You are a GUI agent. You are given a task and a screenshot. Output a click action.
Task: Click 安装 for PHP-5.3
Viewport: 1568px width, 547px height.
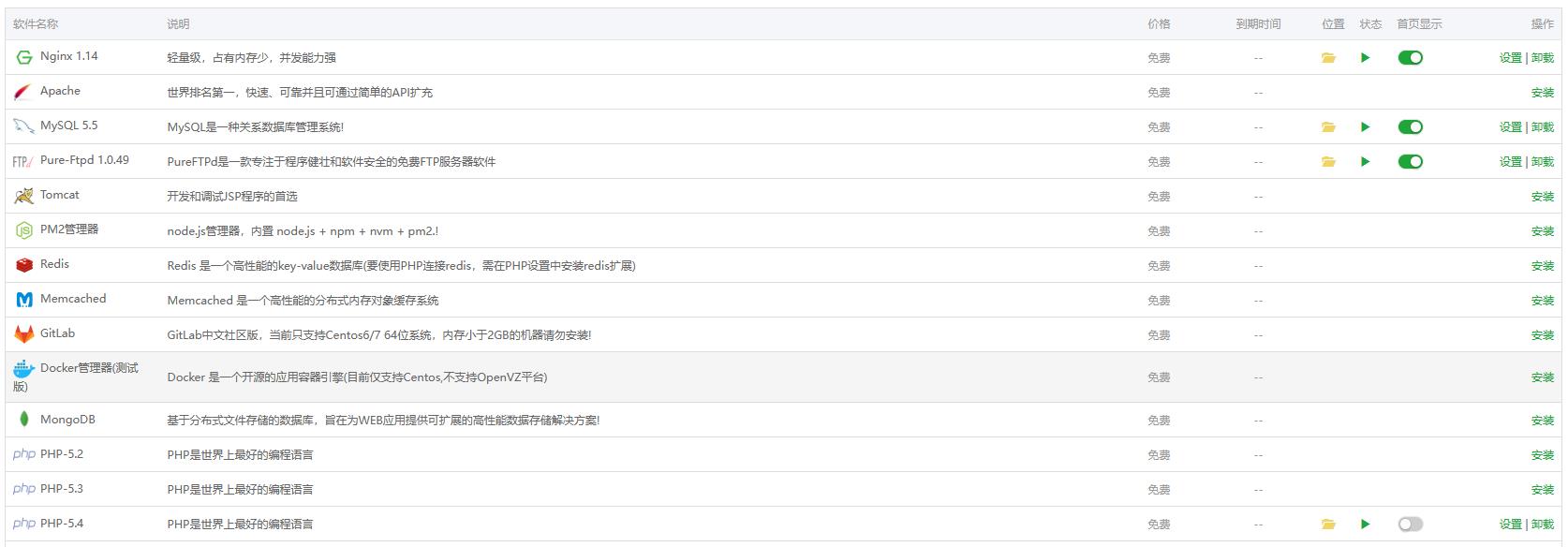point(1542,490)
